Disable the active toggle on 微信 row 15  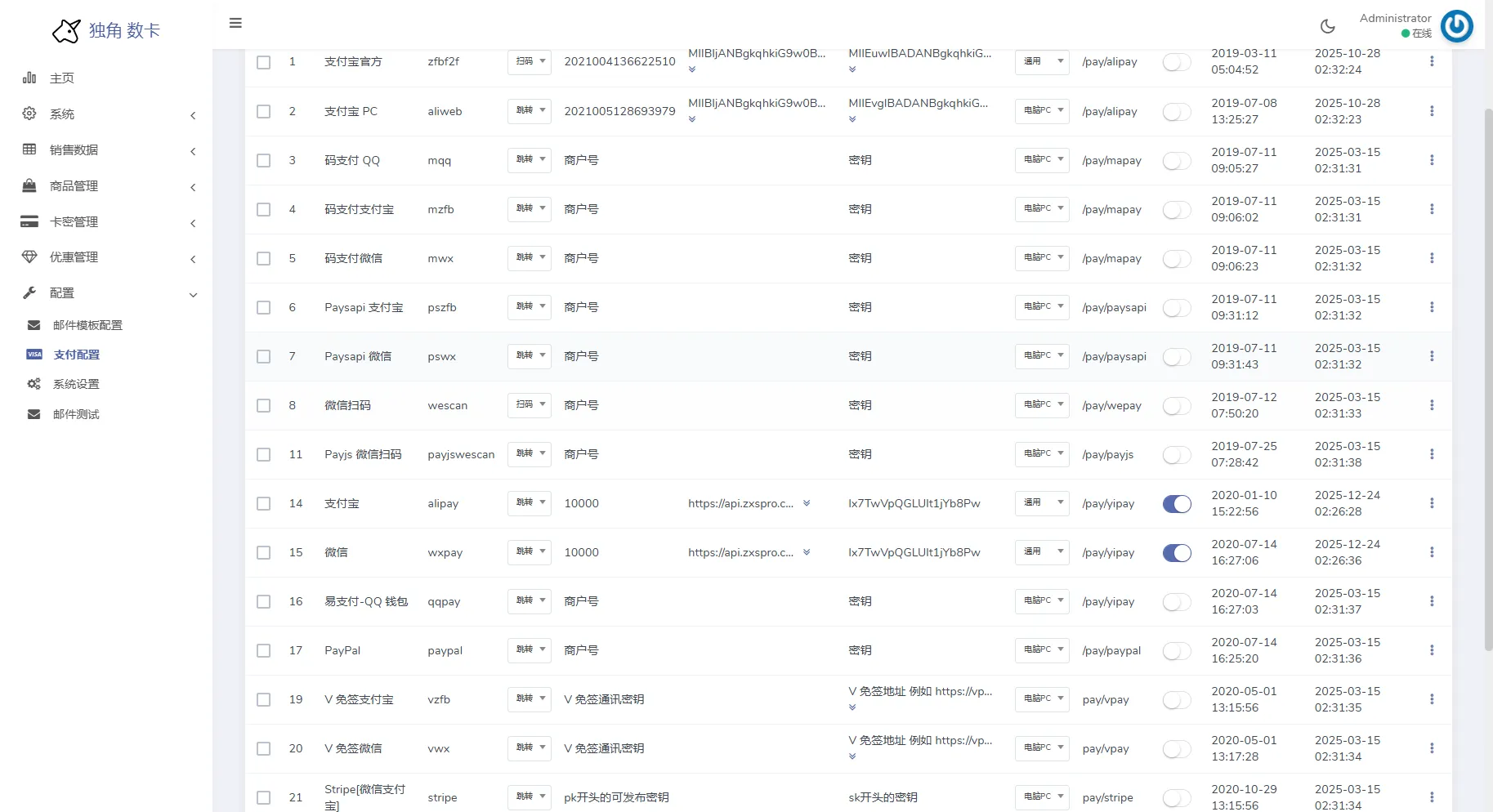pyautogui.click(x=1176, y=552)
